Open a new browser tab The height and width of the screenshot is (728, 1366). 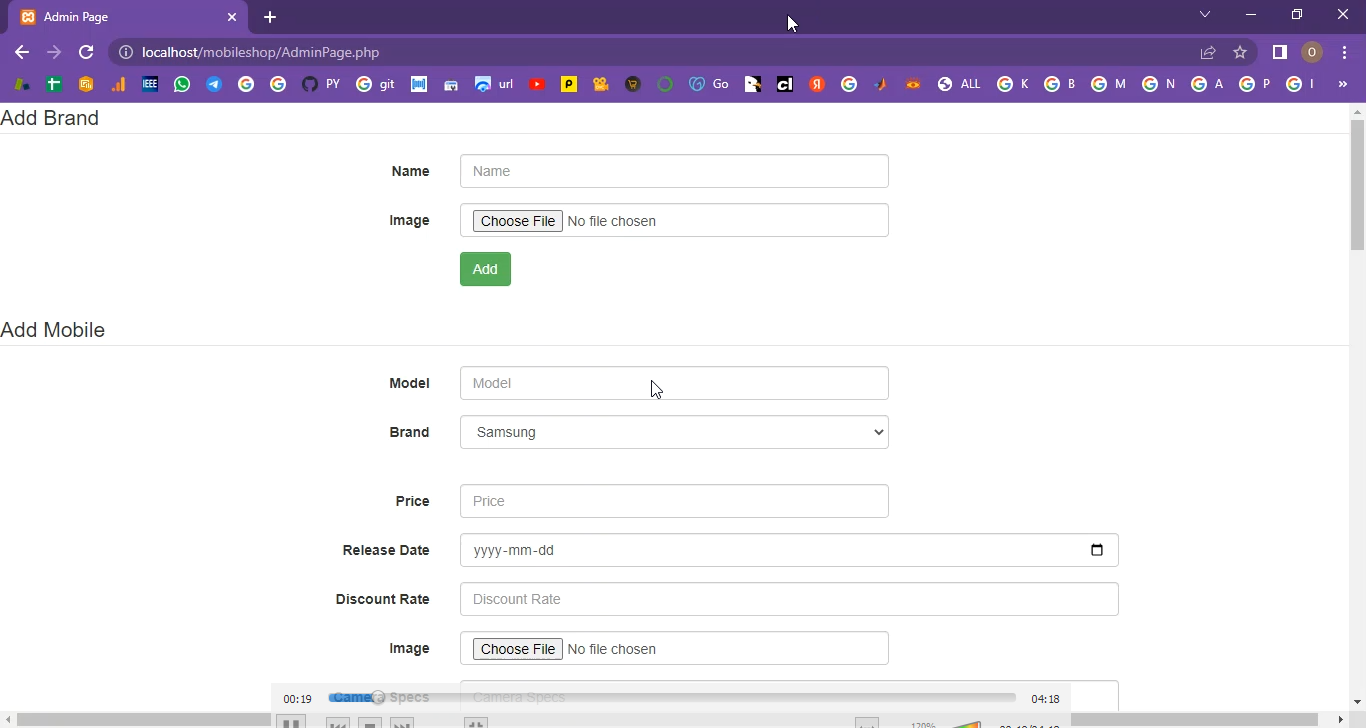[x=270, y=17]
